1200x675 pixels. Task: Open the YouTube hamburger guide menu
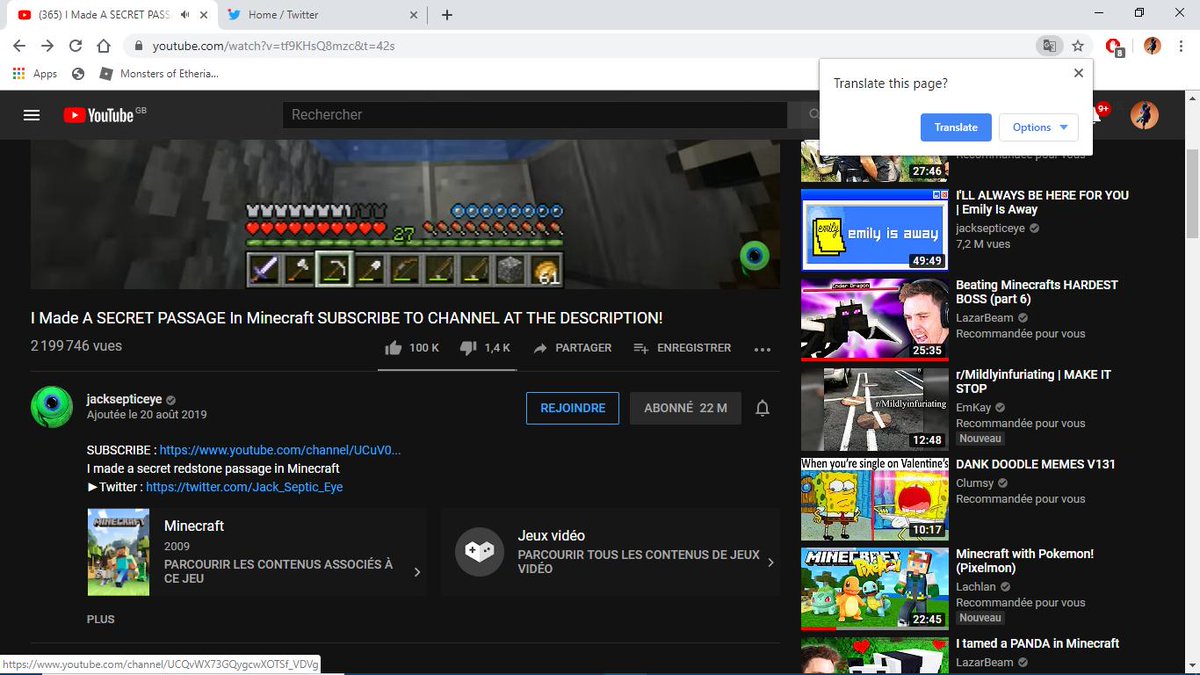click(32, 115)
